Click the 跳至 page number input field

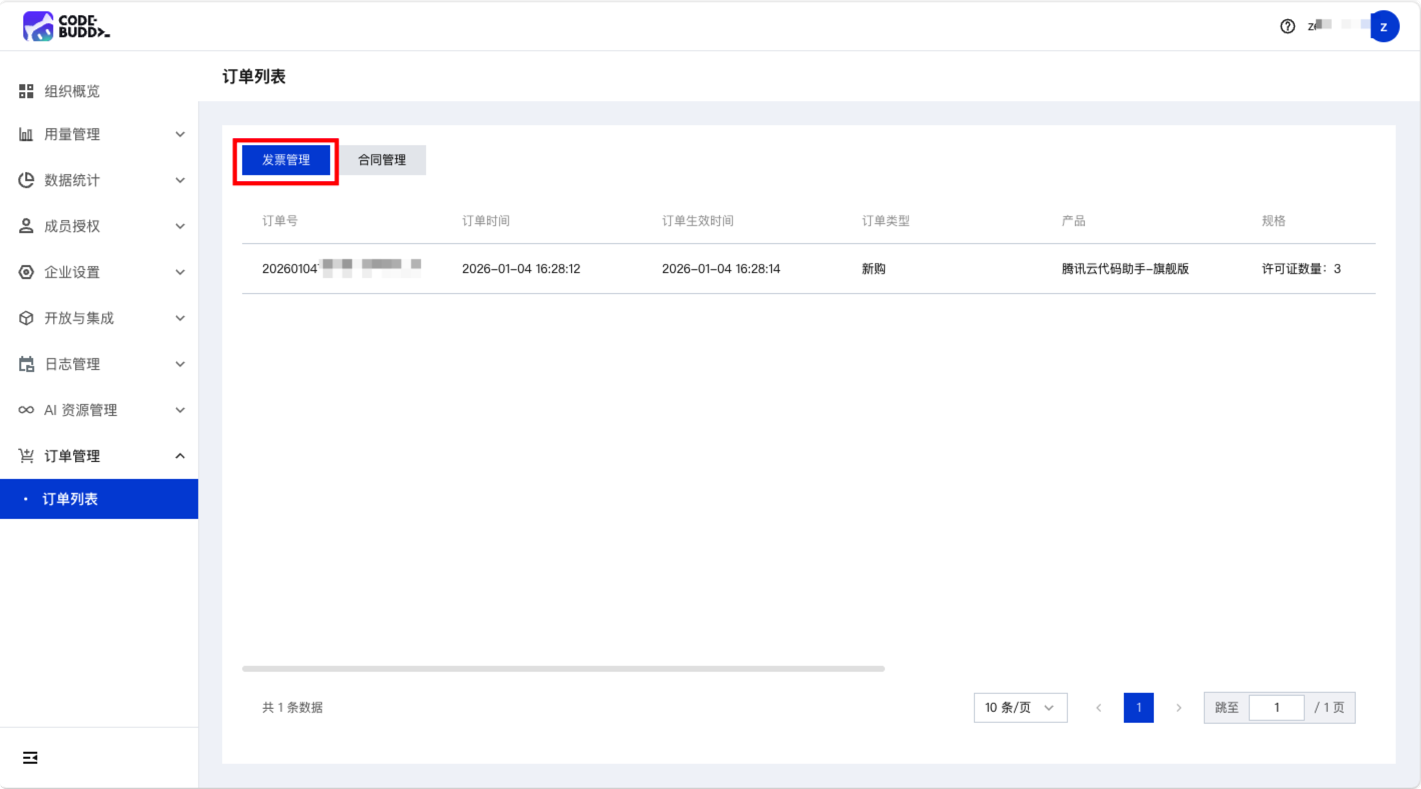(x=1276, y=708)
